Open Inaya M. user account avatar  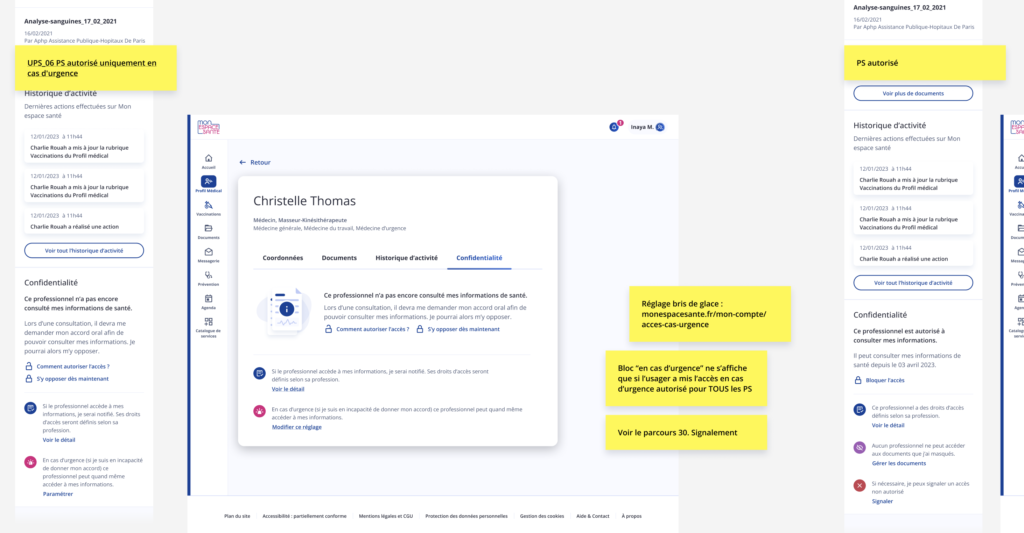click(x=660, y=127)
